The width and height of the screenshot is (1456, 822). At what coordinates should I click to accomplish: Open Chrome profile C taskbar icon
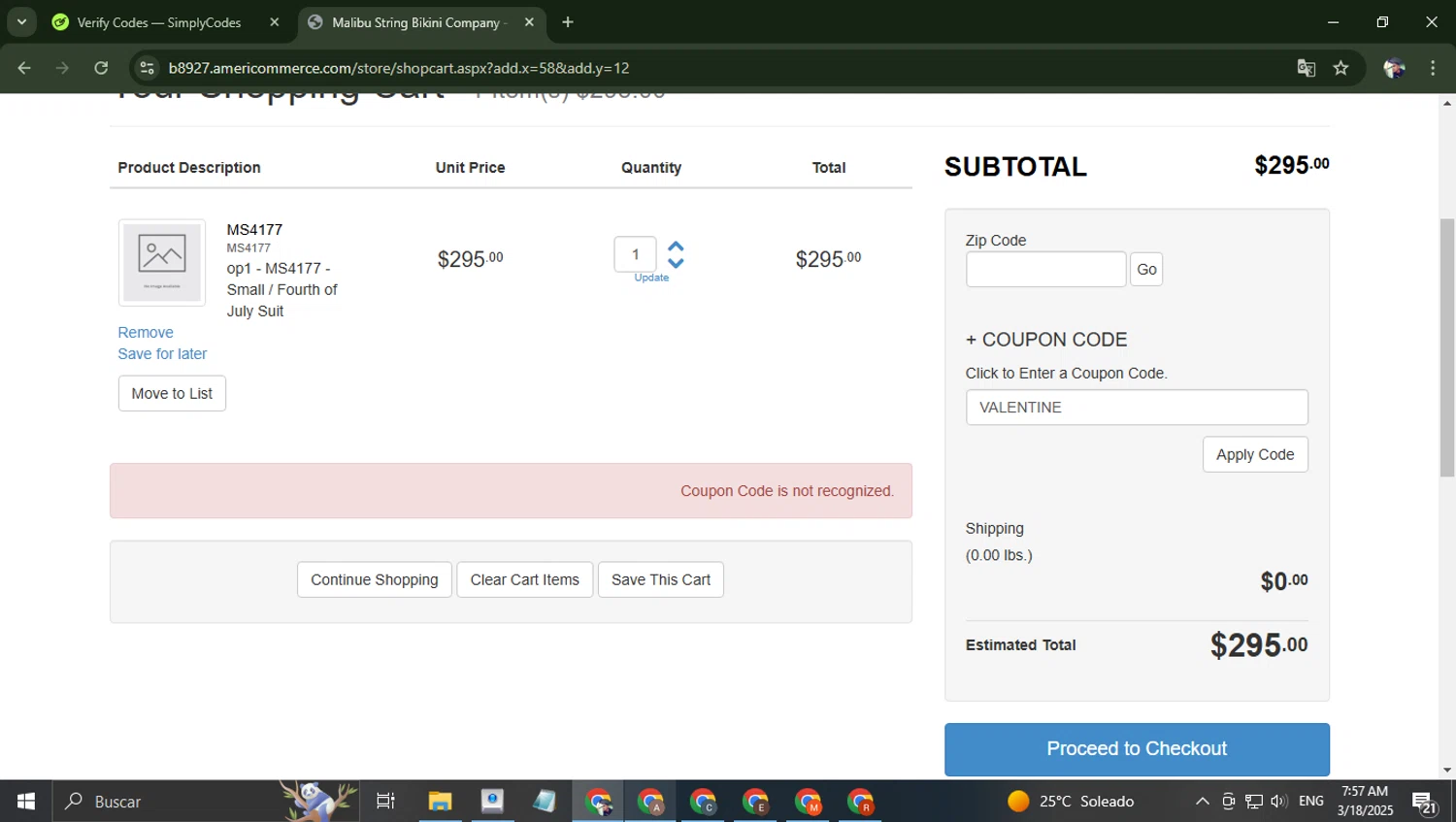click(x=703, y=802)
